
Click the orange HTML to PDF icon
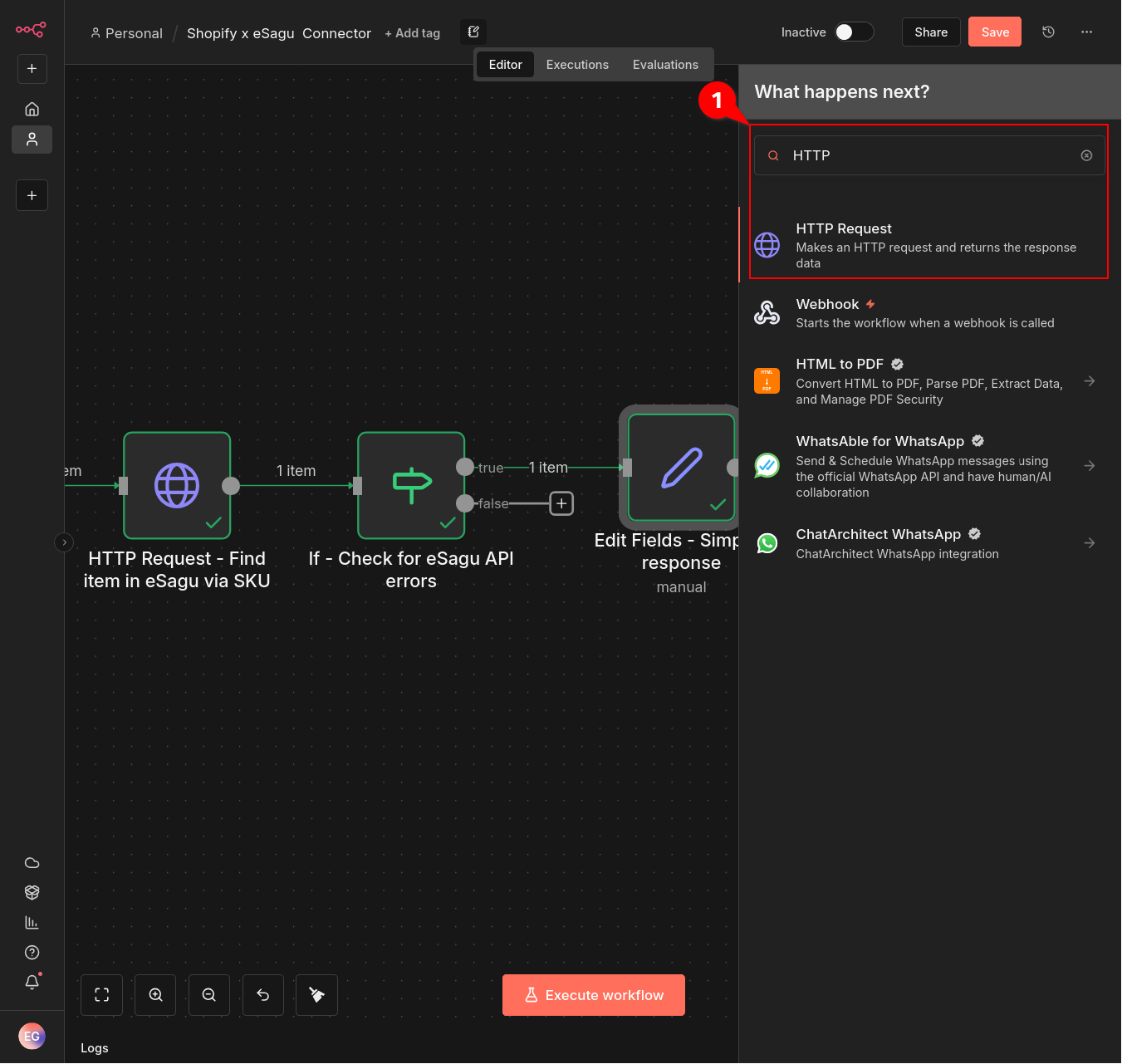tap(767, 380)
